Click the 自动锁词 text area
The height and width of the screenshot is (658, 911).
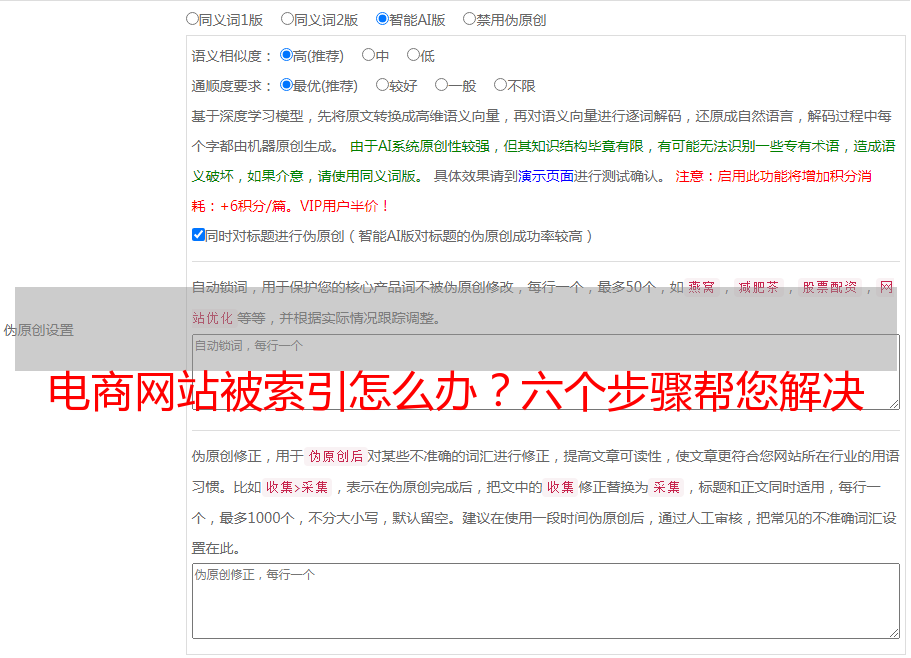click(546, 372)
